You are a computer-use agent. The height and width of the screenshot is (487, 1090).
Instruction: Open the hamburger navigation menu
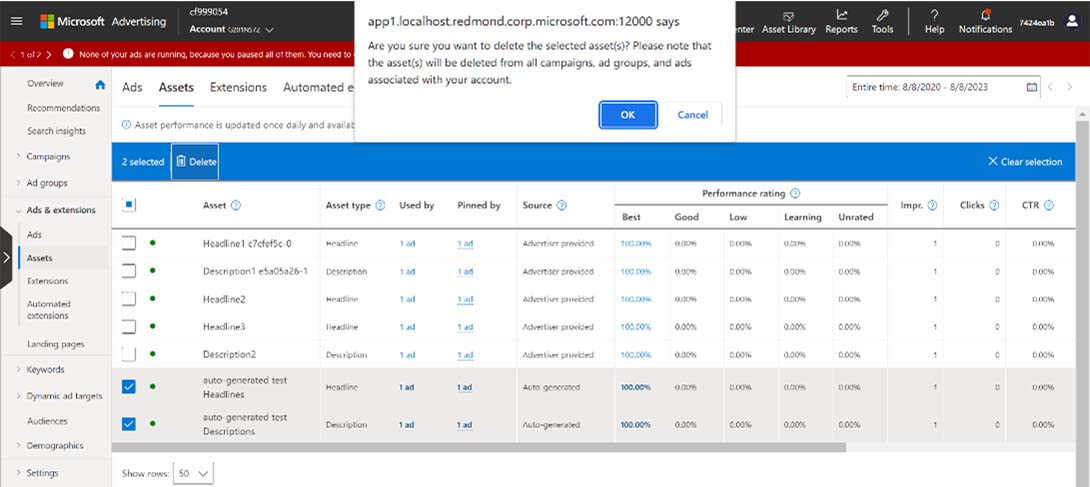coord(17,22)
